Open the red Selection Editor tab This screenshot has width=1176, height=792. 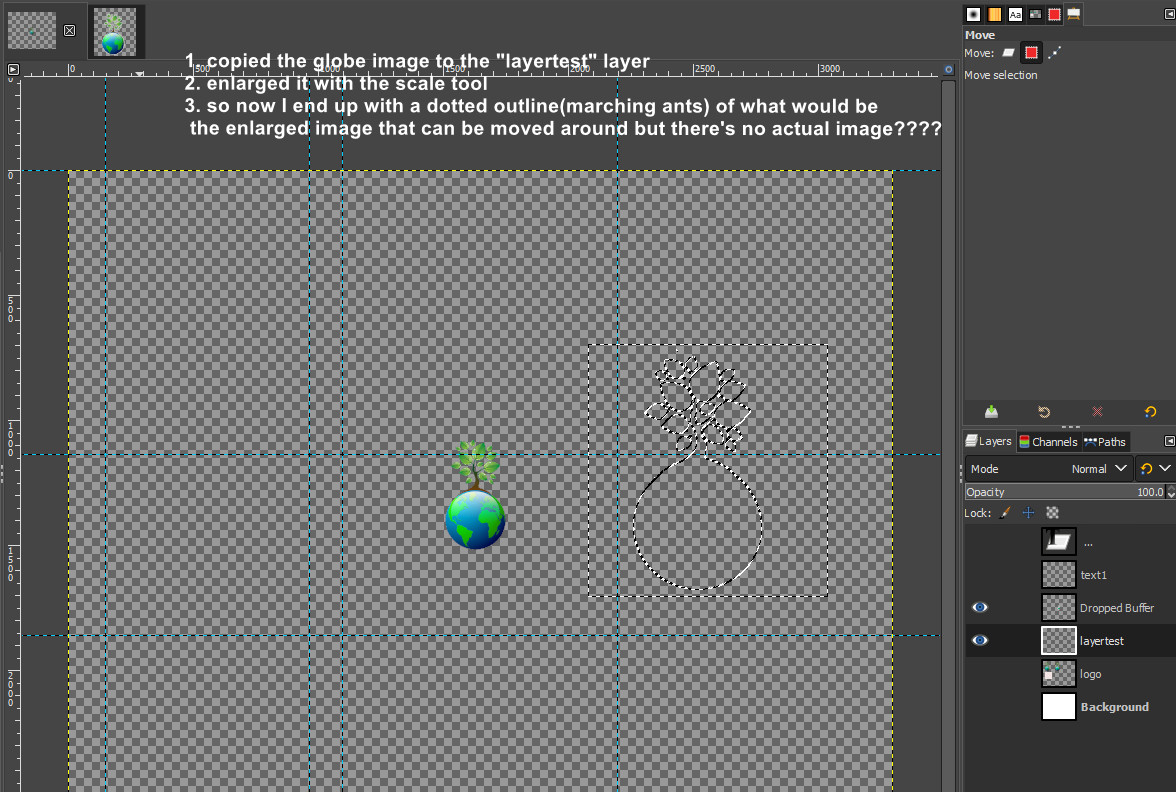pos(1054,14)
